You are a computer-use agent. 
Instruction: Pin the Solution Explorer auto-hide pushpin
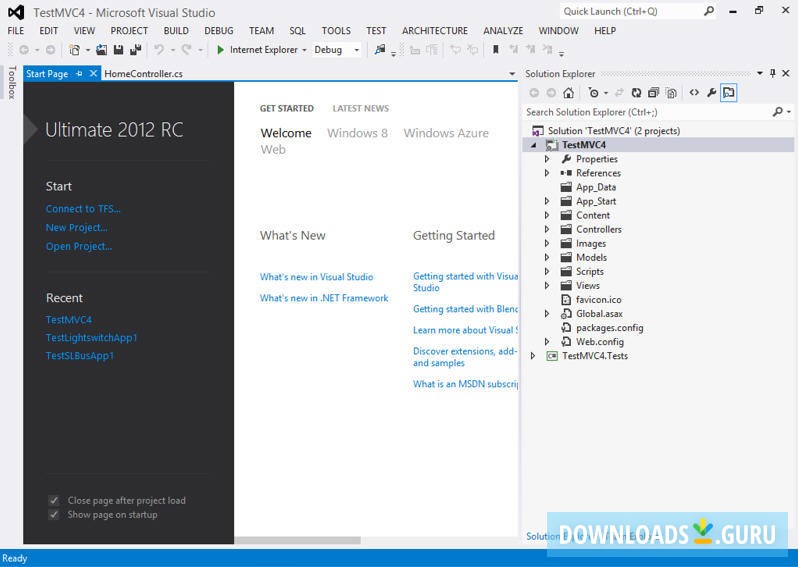(773, 73)
